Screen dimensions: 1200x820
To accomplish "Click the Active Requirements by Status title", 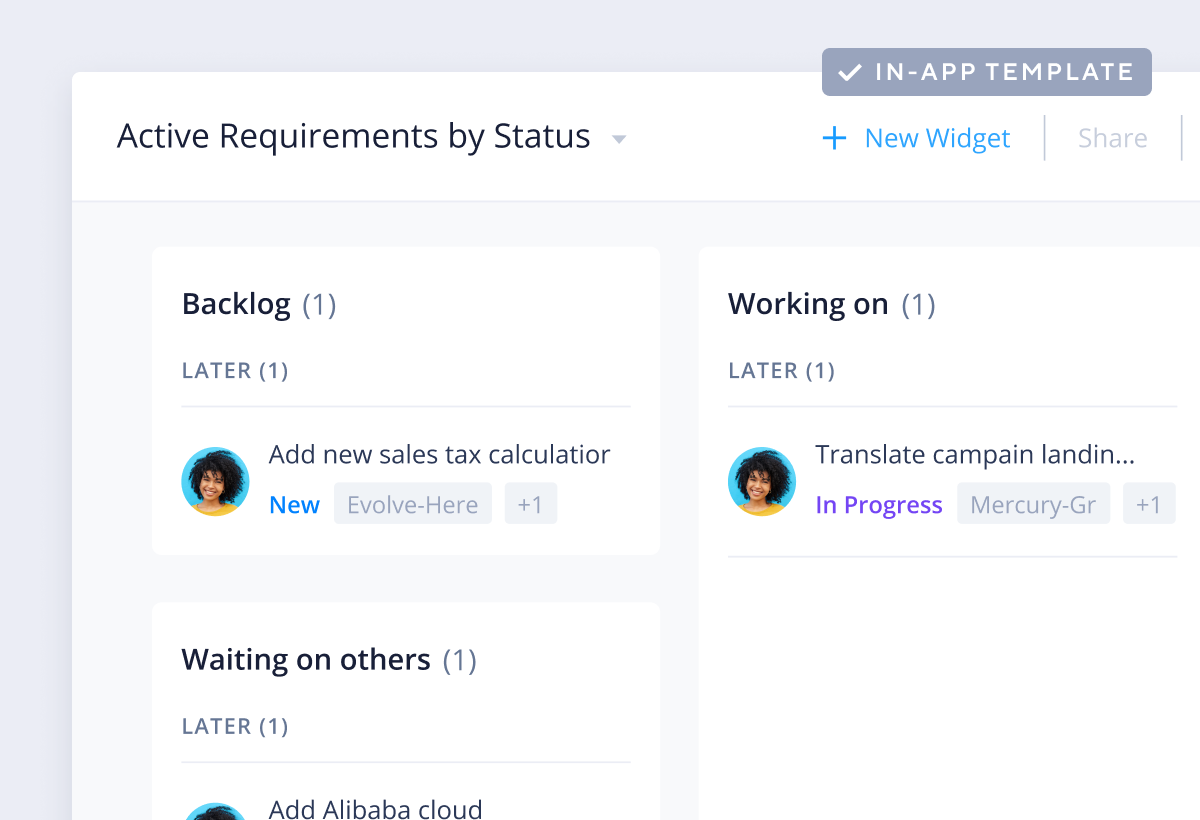I will point(354,137).
